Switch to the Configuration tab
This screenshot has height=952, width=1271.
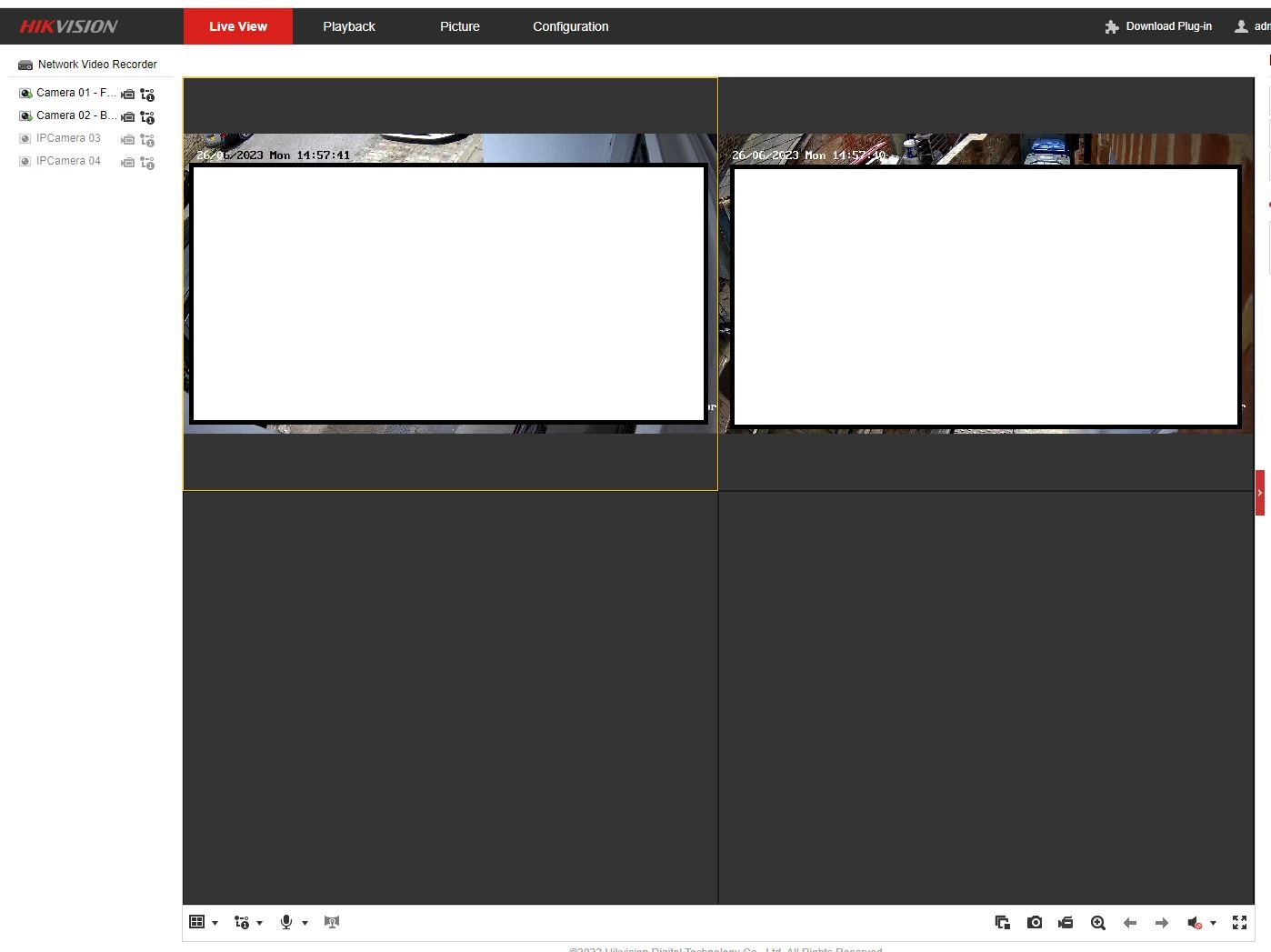(x=570, y=26)
